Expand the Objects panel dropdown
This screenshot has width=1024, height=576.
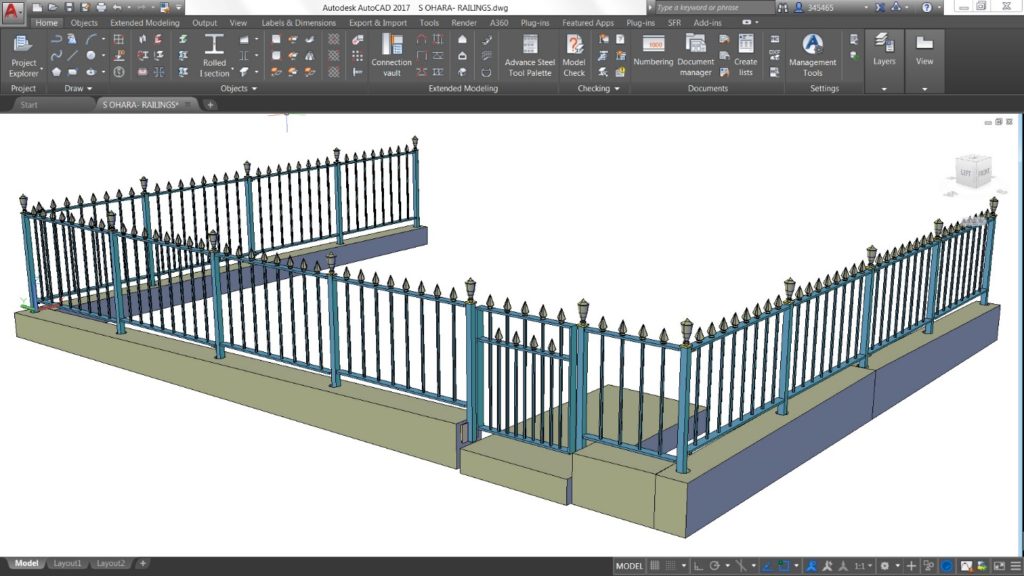point(238,89)
